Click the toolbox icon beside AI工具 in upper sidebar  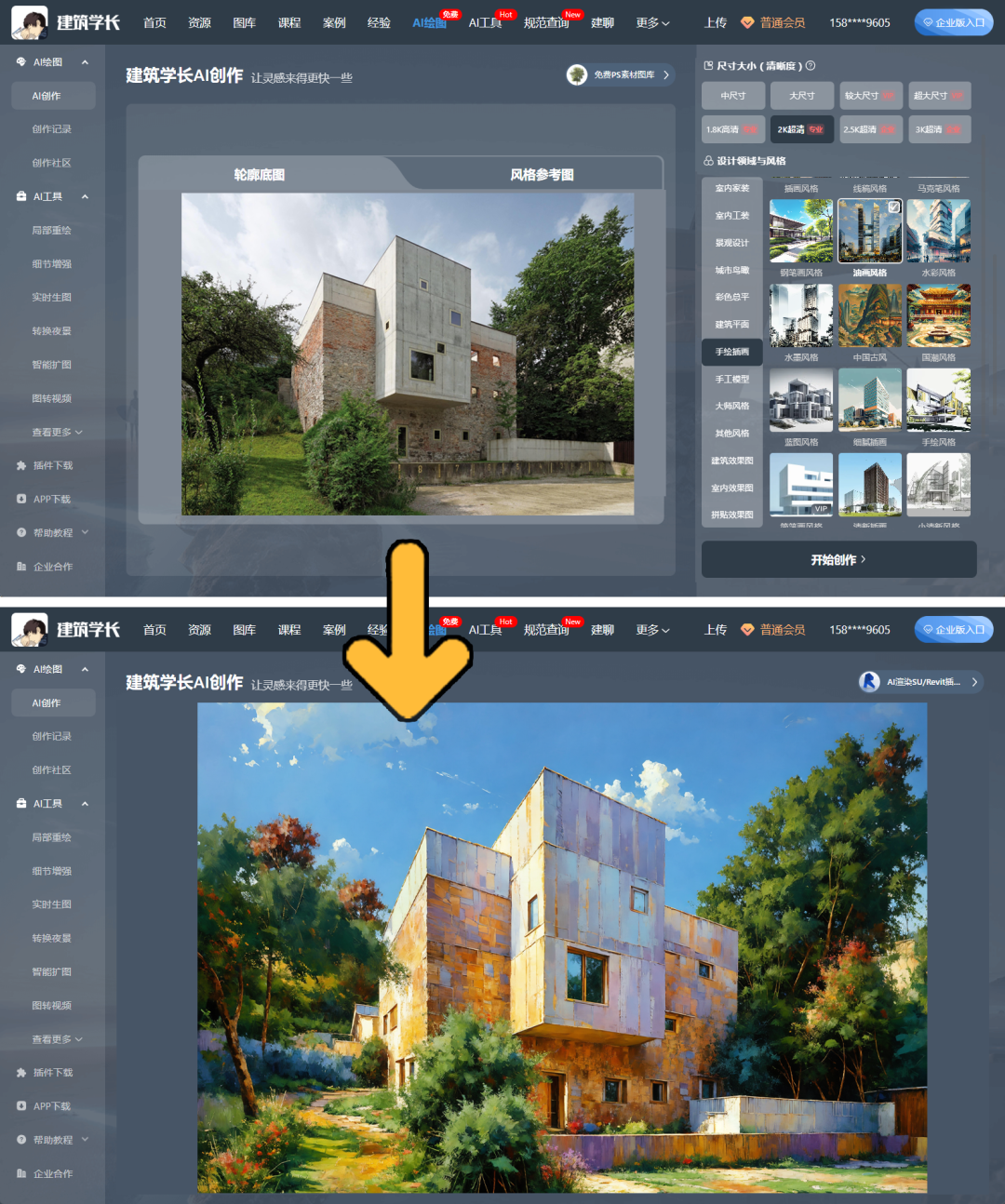click(21, 196)
